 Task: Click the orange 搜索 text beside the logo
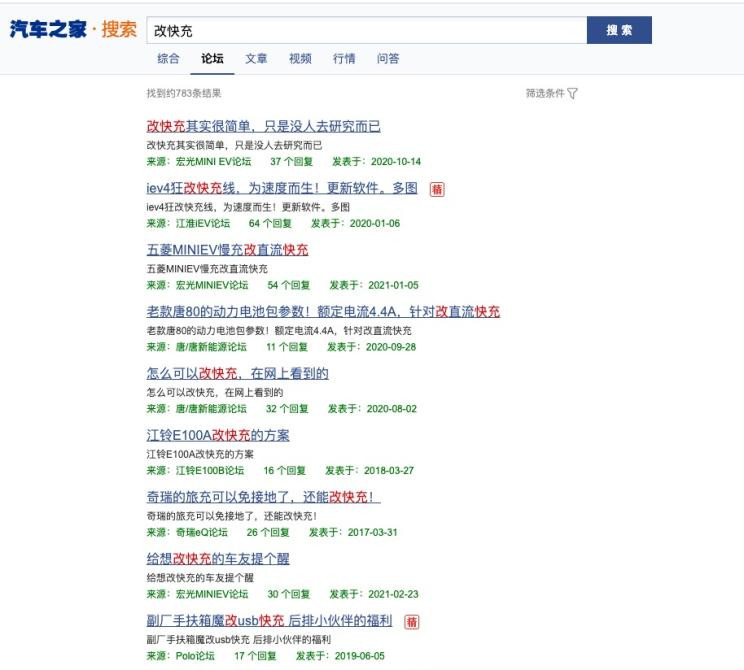(119, 29)
